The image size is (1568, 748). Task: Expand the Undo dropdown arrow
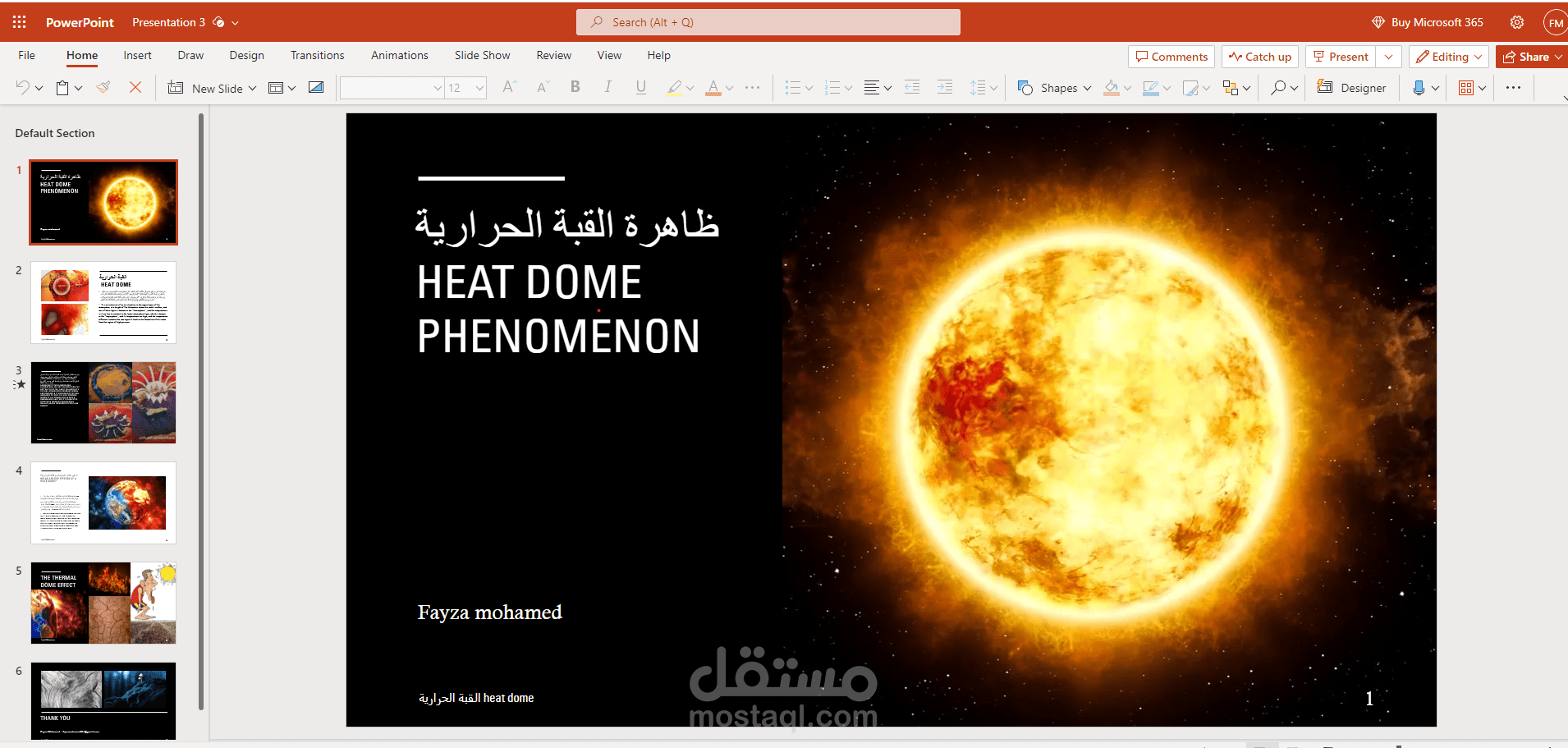pyautogui.click(x=39, y=88)
